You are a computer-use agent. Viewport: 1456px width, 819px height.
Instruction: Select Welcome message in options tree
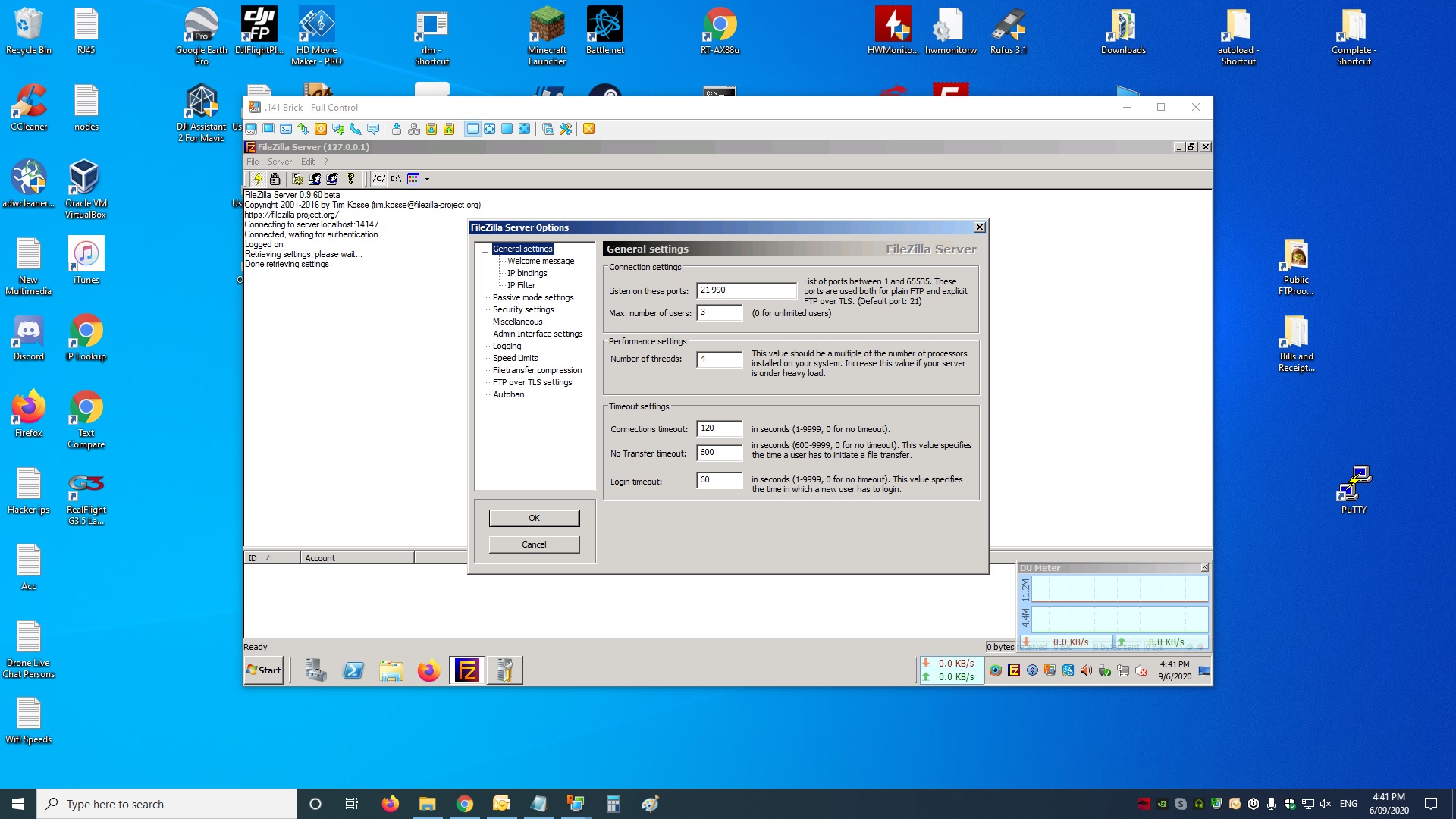(x=541, y=261)
